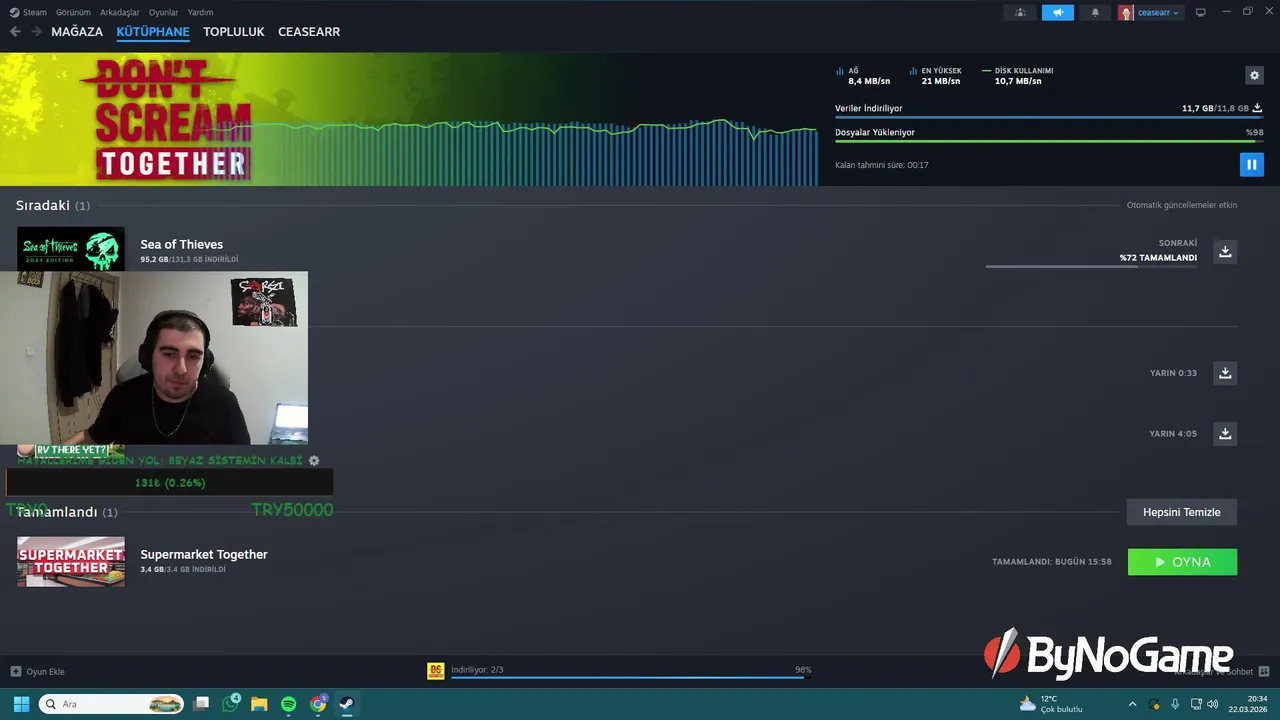
Task: Download the item scheduled for YARIN 4:05
Action: pos(1225,434)
